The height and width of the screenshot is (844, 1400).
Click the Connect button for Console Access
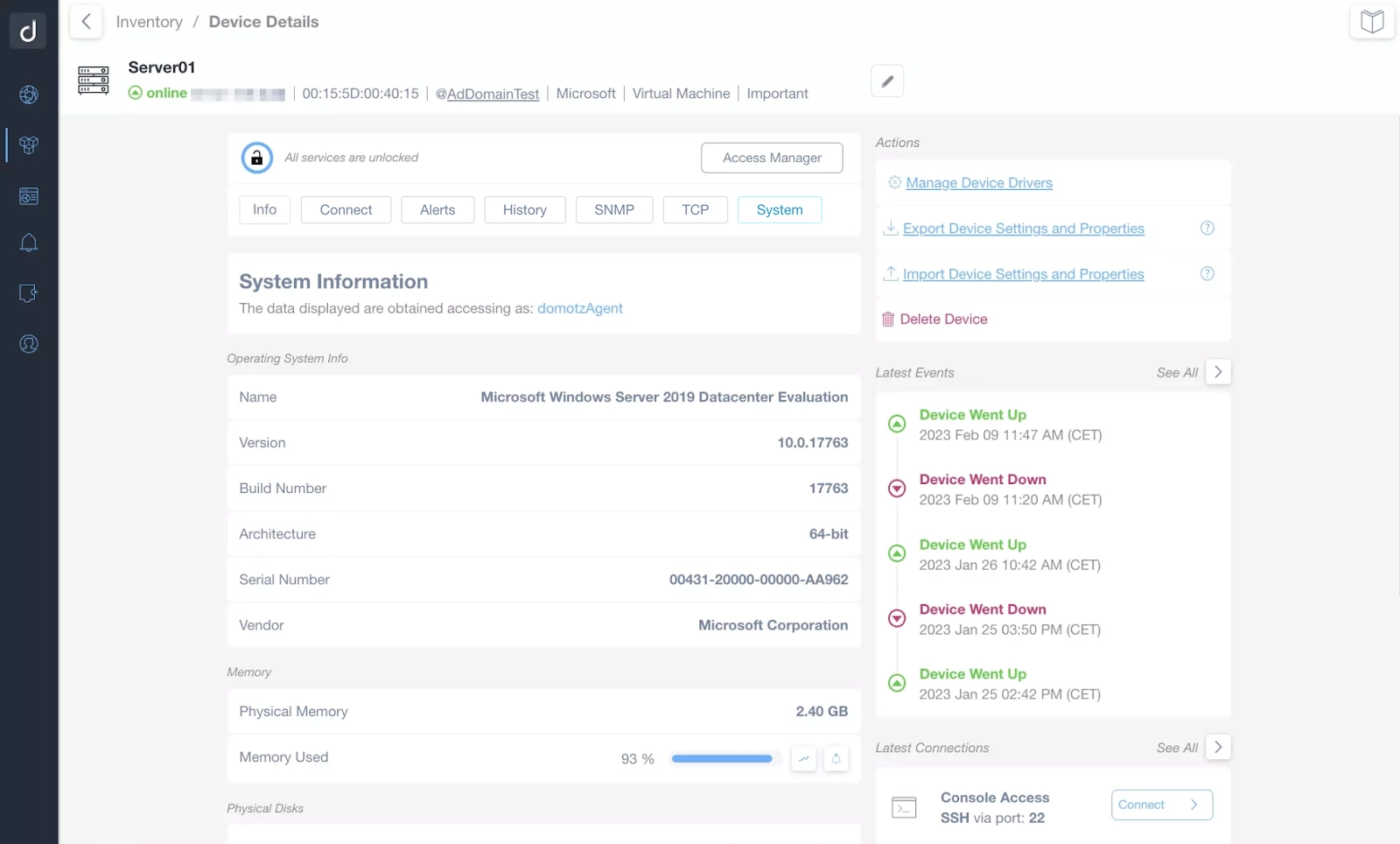tap(1162, 805)
